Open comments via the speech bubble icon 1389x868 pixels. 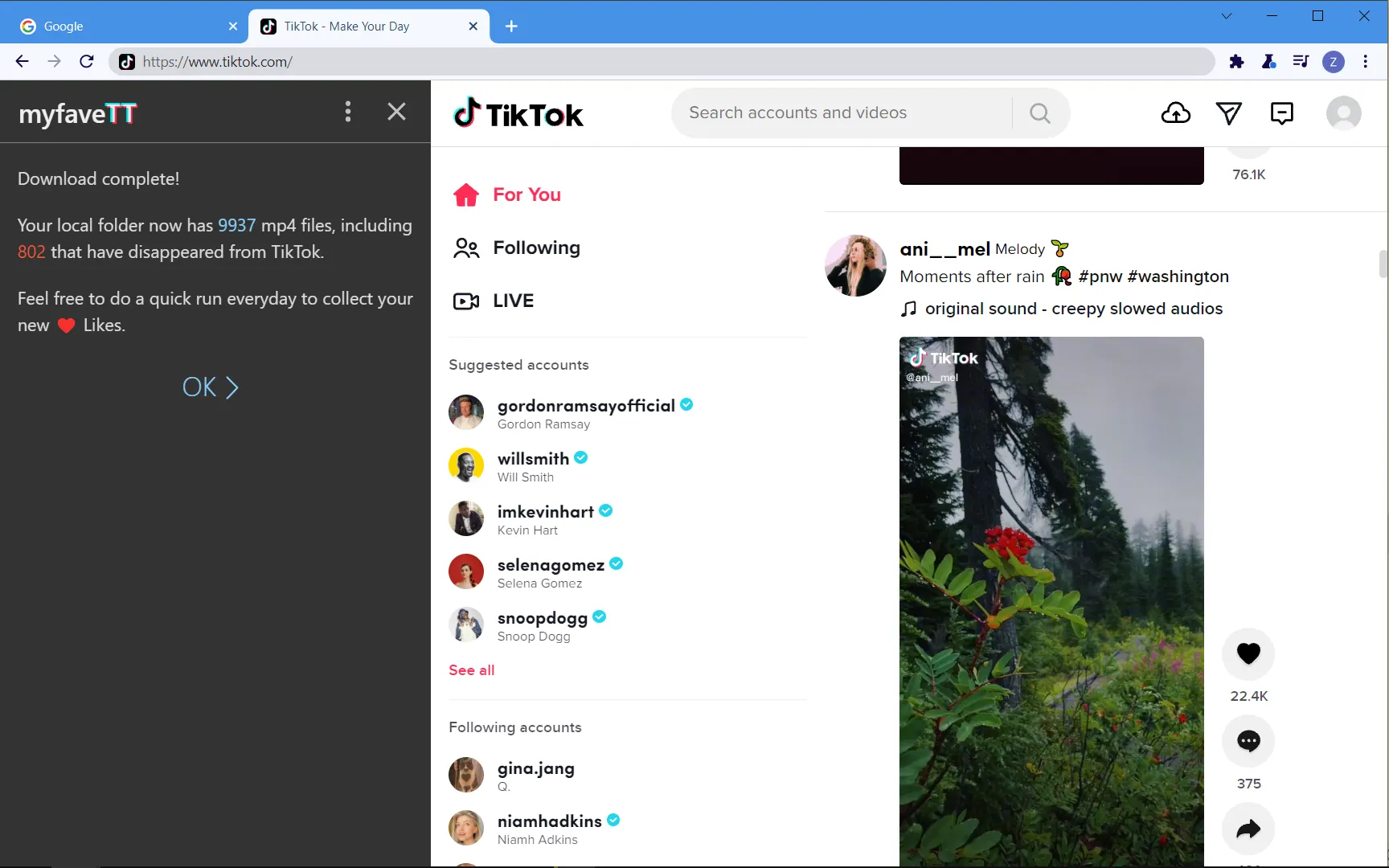[x=1248, y=740]
